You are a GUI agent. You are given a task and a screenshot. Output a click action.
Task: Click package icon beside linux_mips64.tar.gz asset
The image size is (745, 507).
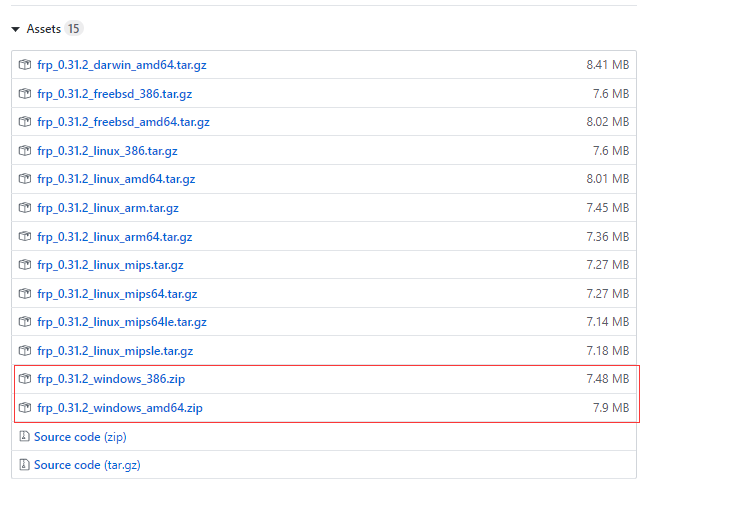coord(25,294)
